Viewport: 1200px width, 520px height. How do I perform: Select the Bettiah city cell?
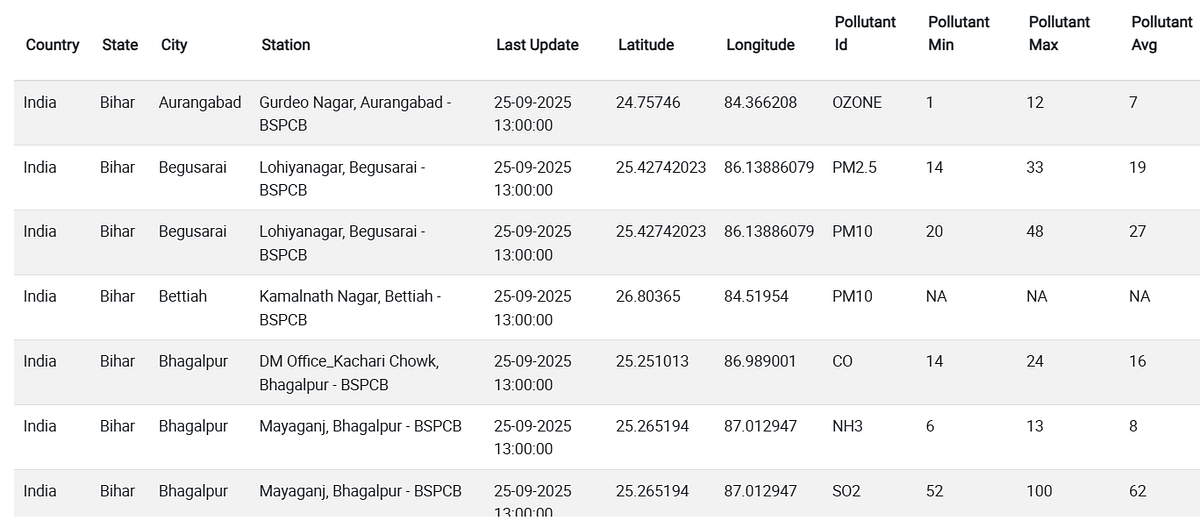coord(183,296)
